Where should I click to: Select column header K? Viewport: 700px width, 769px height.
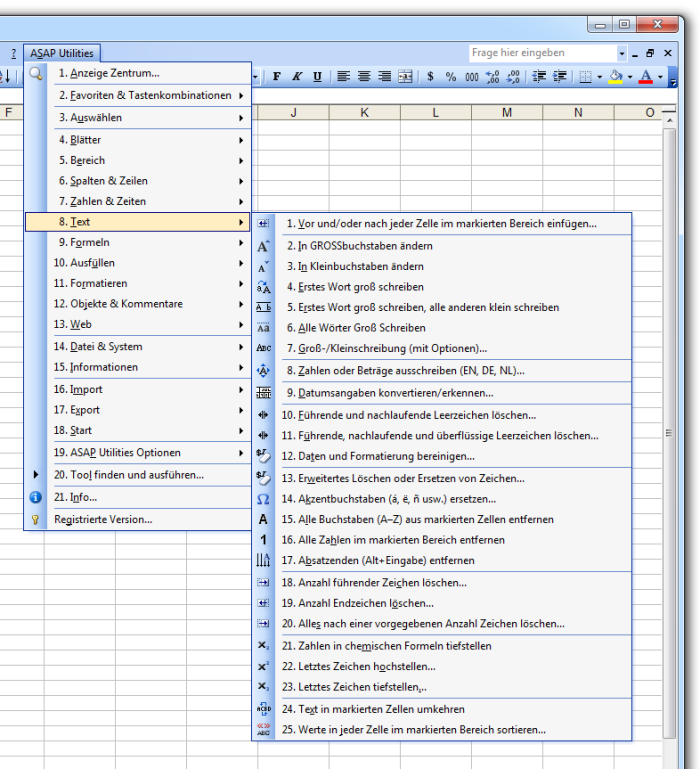(x=364, y=113)
